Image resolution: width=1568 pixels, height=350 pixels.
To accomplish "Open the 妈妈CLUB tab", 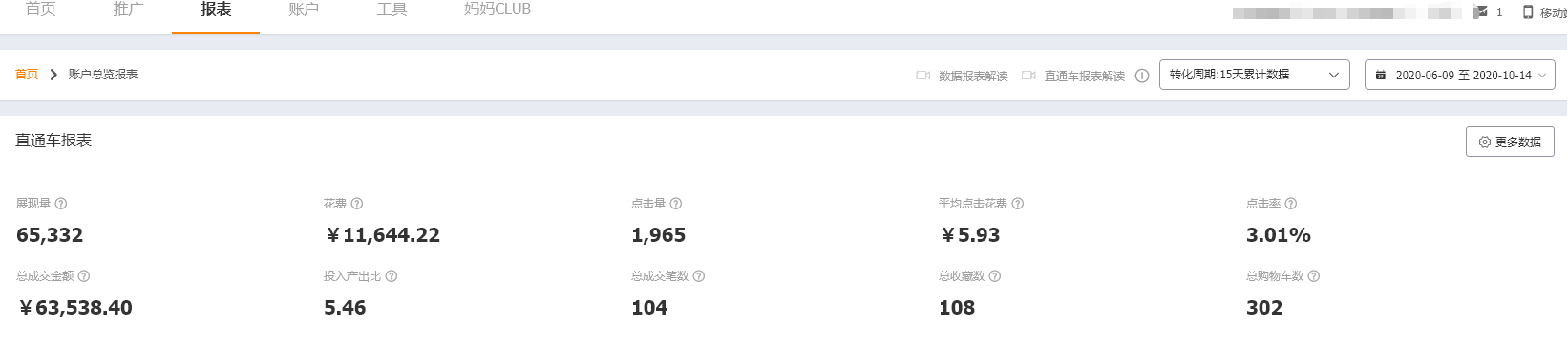I will coord(498,10).
